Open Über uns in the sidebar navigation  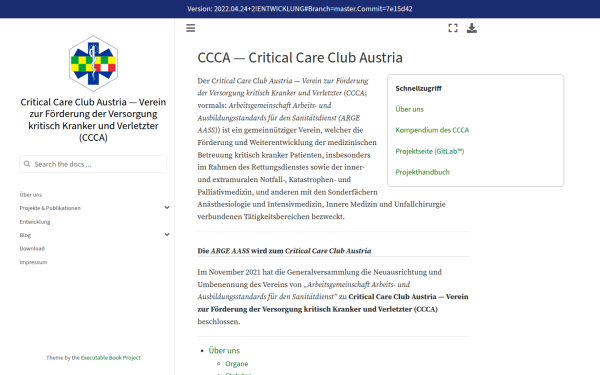(x=31, y=195)
